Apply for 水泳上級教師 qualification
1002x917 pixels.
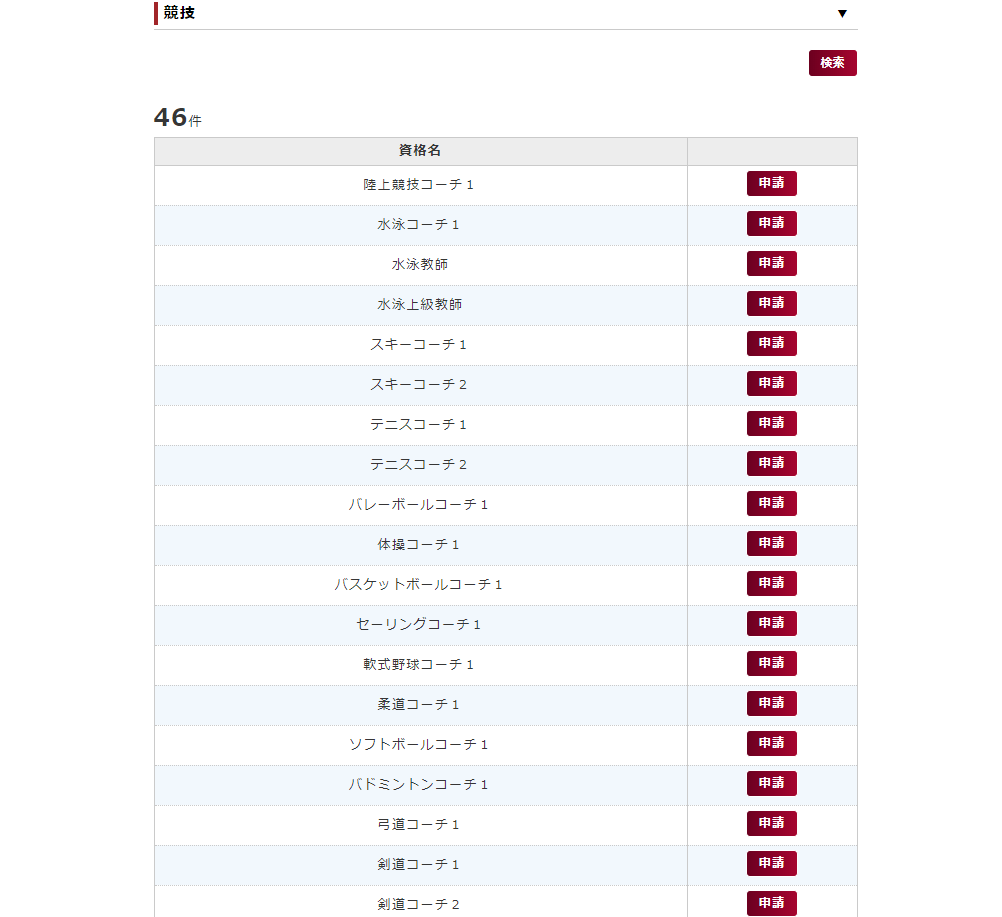click(x=771, y=304)
